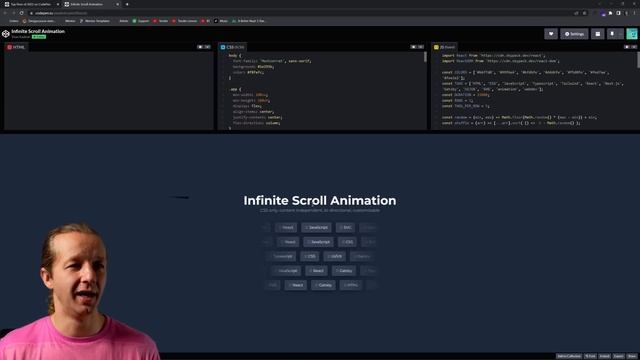Close the Infinite Scroll Animation browser tab
The image size is (640, 360).
click(118, 4)
